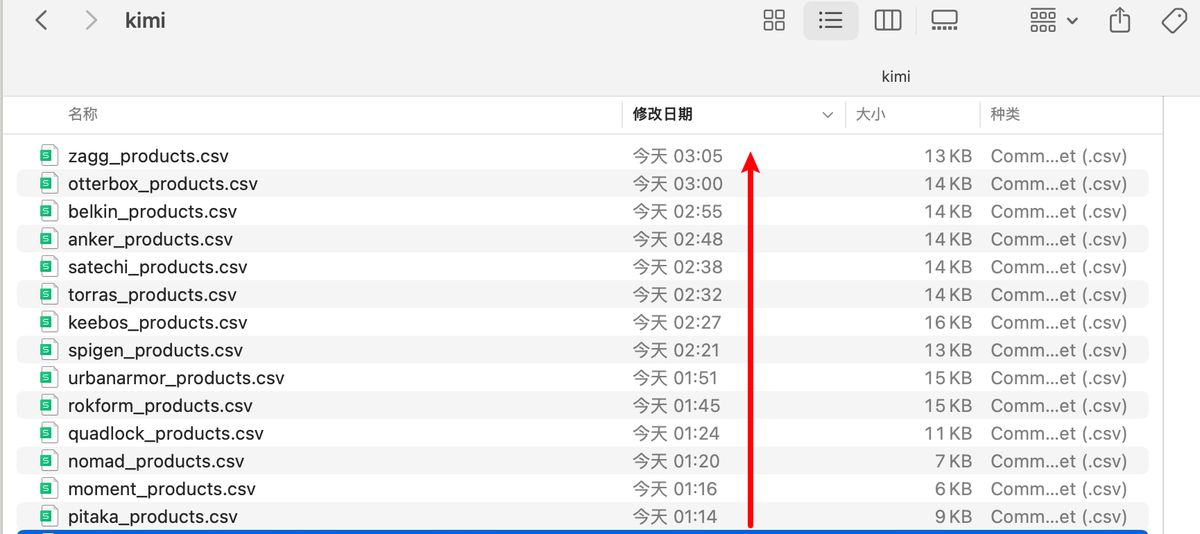Switch to column view

[887, 20]
